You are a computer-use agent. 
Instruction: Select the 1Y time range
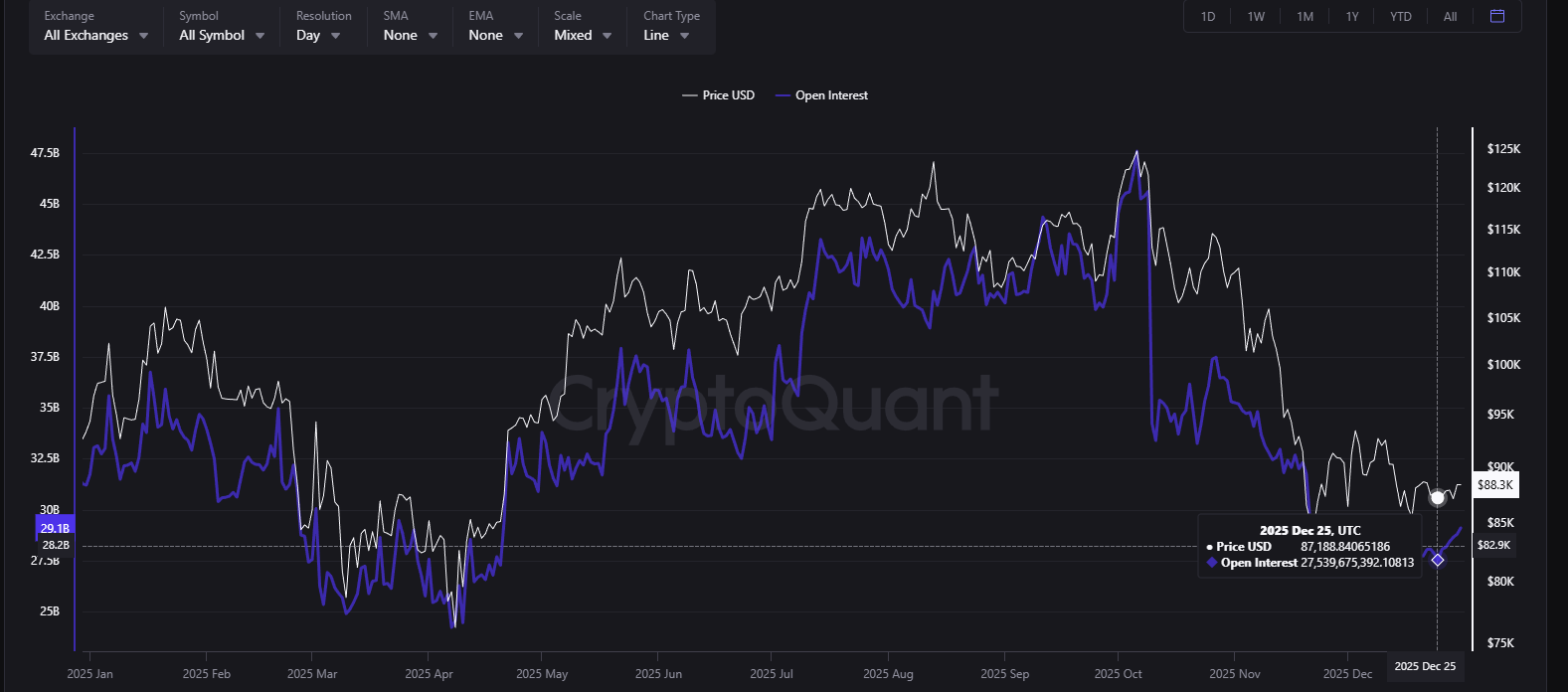1352,17
